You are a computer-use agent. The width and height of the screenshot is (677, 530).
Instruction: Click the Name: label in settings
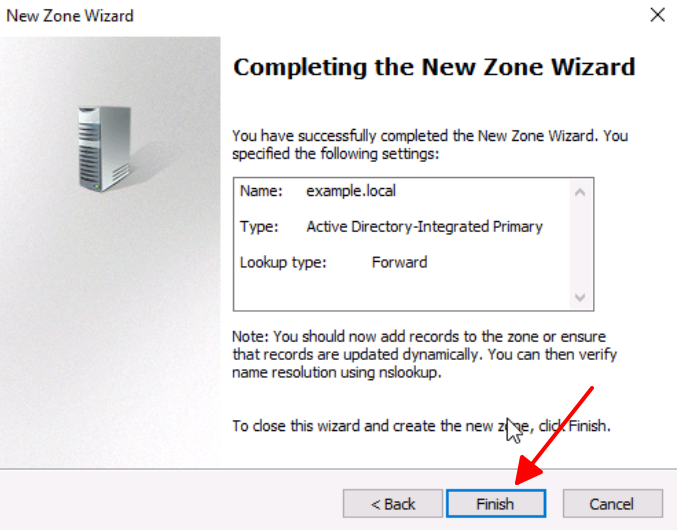[x=261, y=191]
